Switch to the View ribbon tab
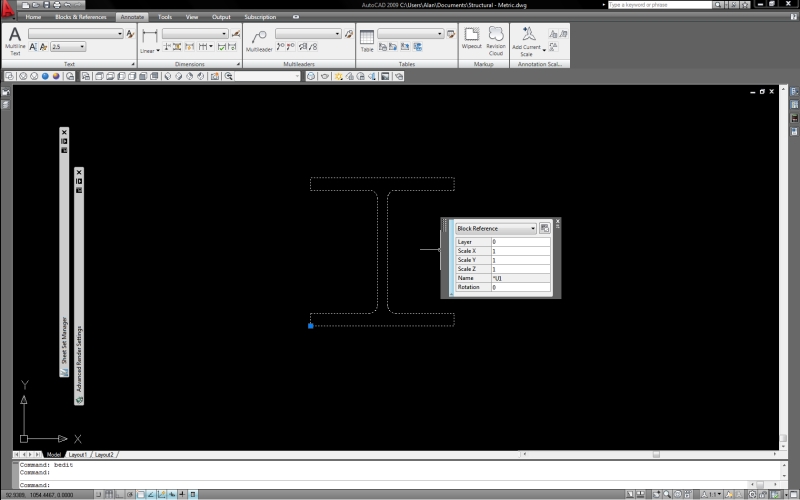 tap(192, 17)
